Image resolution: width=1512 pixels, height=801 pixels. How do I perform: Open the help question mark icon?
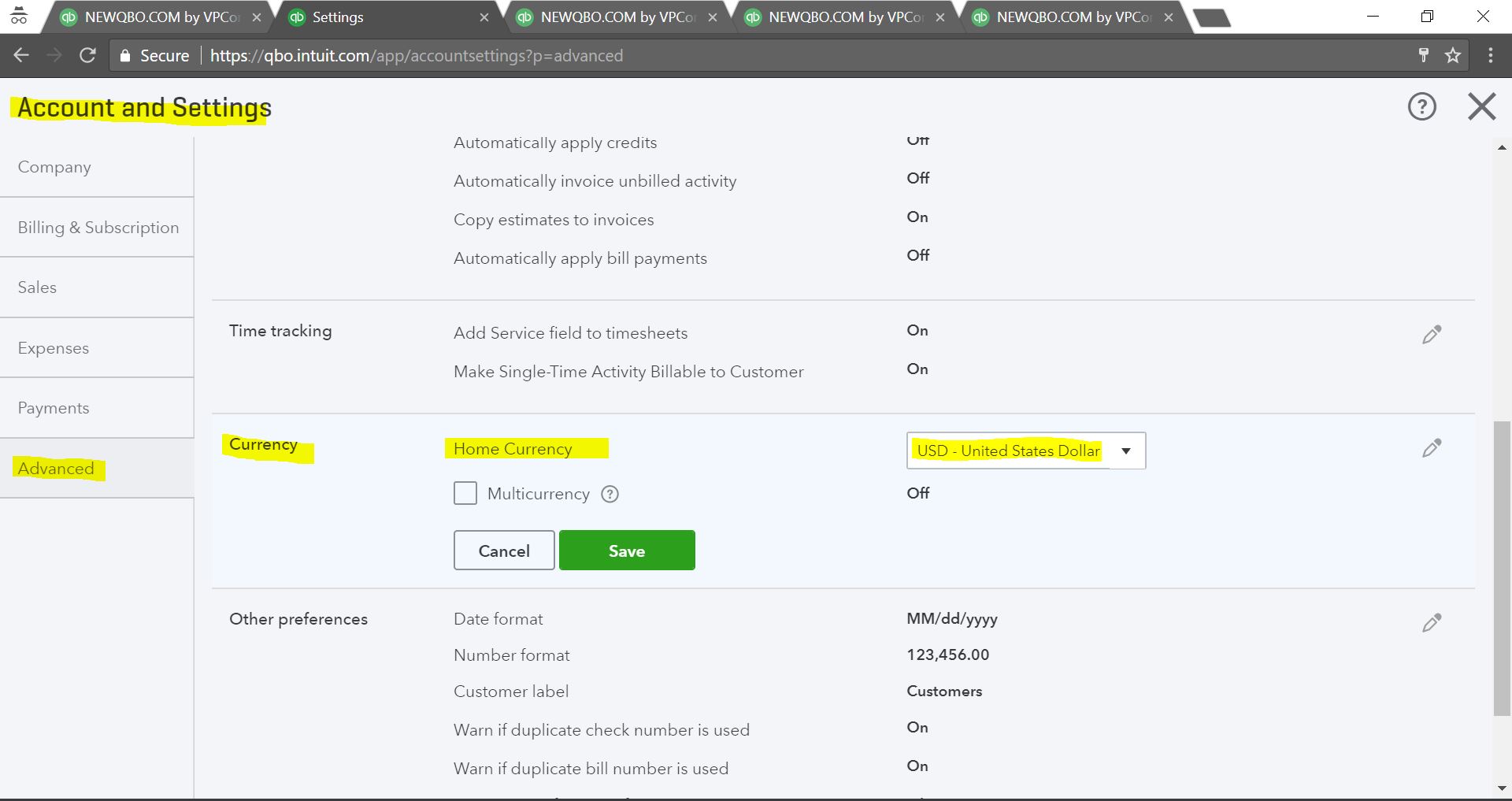pyautogui.click(x=1421, y=106)
